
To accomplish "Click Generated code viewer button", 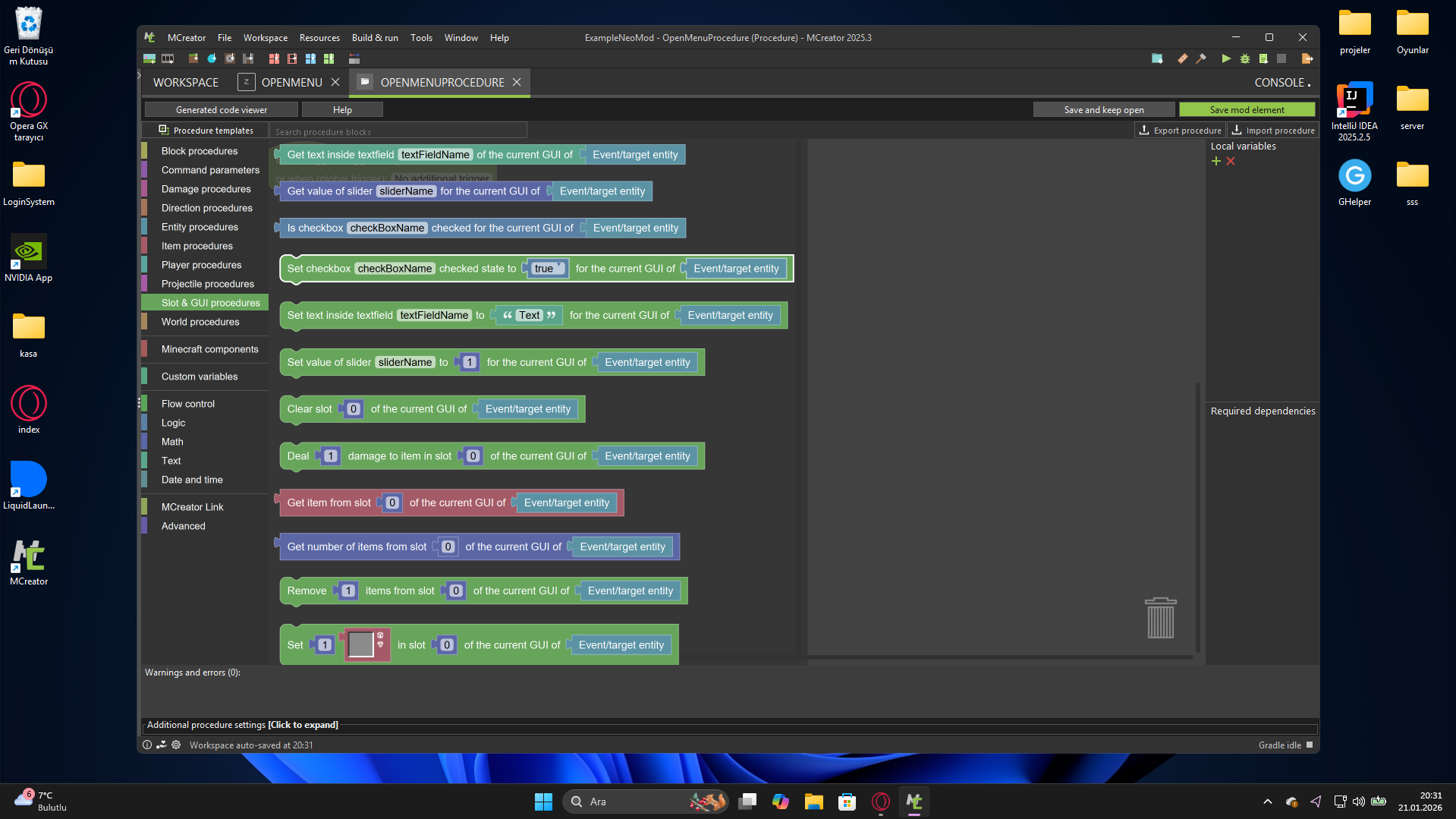I will [x=222, y=110].
